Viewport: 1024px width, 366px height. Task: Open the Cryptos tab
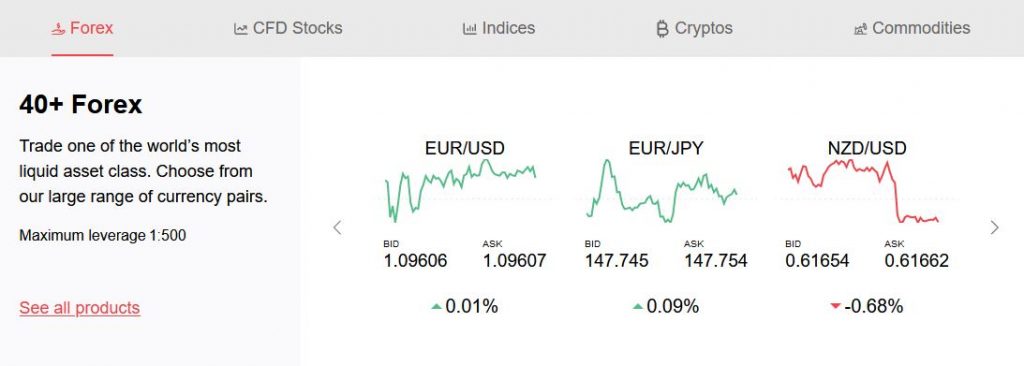point(695,29)
